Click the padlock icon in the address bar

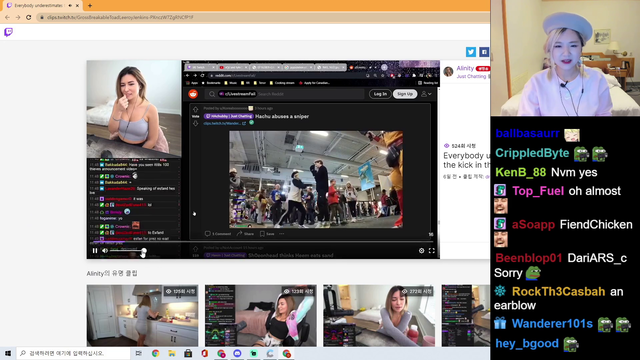(42, 18)
